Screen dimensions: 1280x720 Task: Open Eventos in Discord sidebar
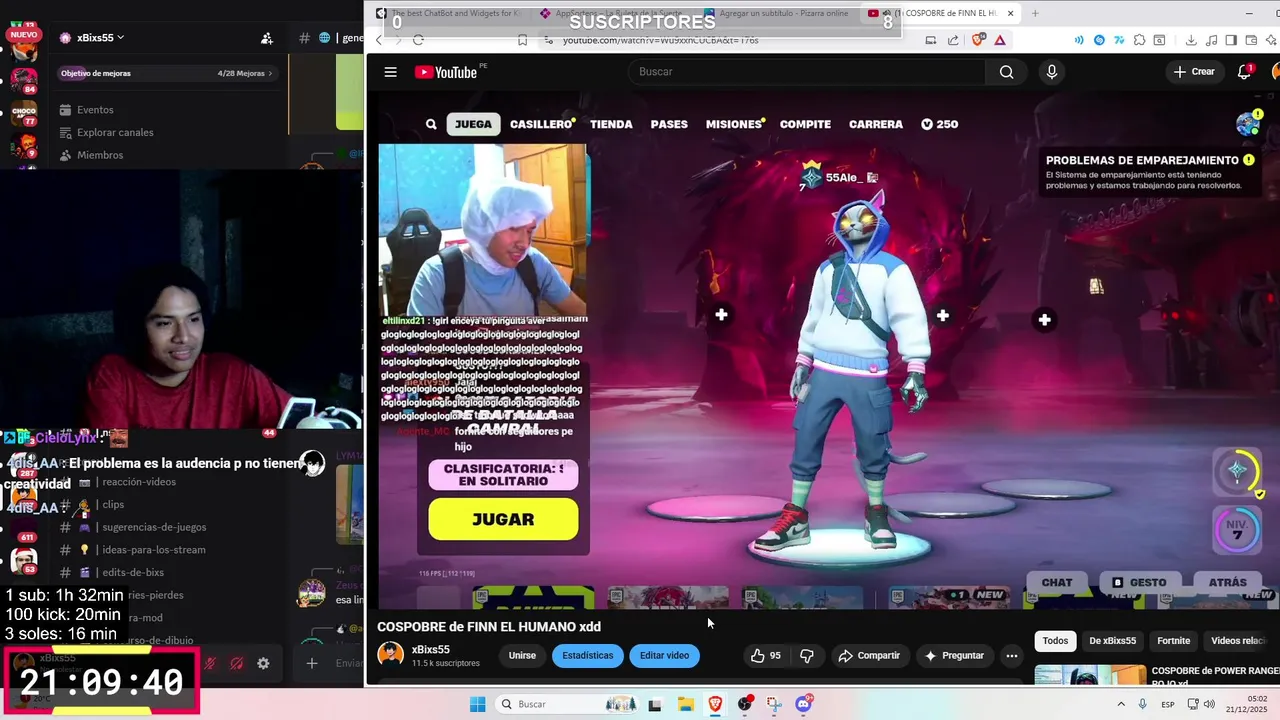[95, 110]
